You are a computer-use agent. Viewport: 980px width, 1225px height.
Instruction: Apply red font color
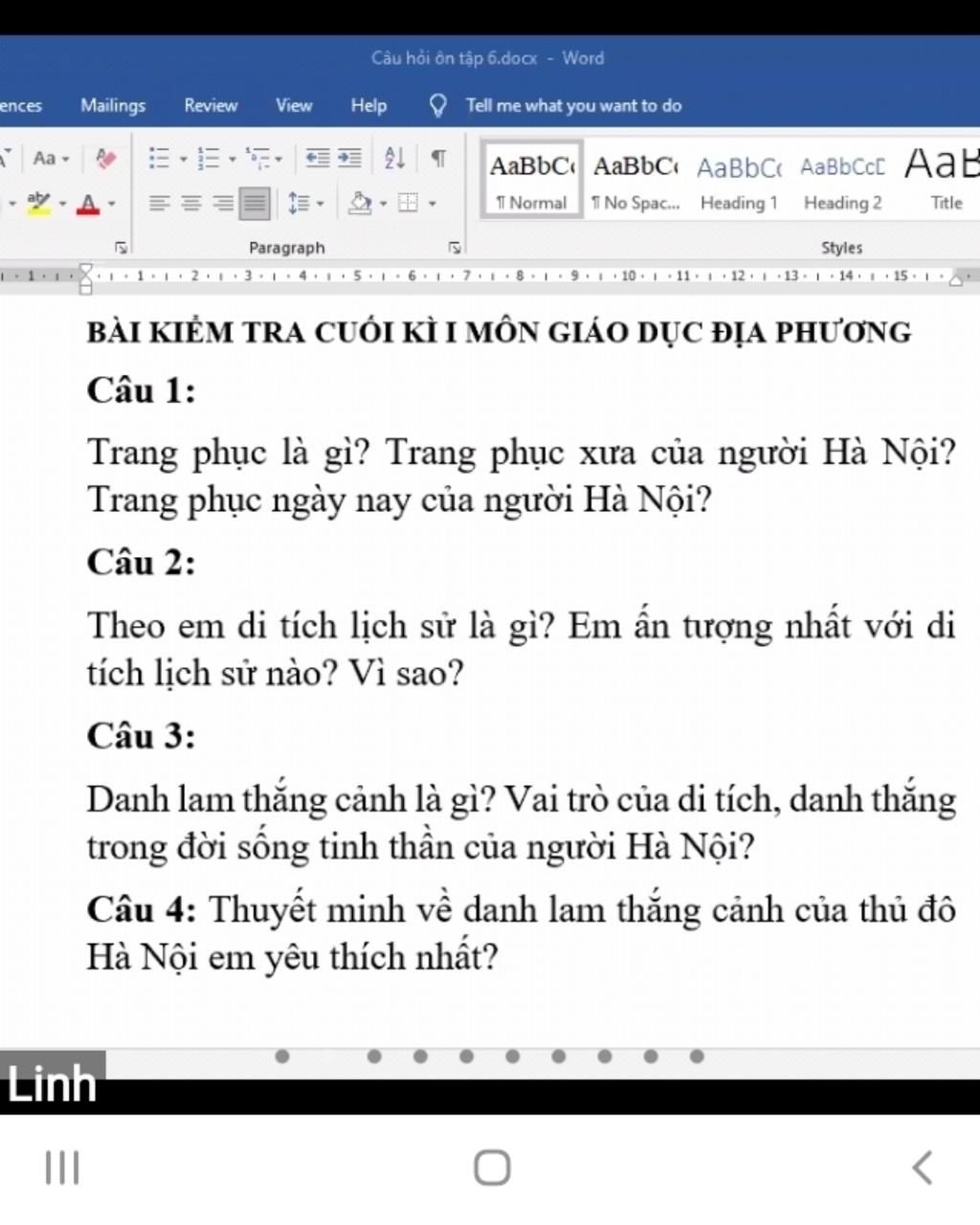click(x=88, y=203)
